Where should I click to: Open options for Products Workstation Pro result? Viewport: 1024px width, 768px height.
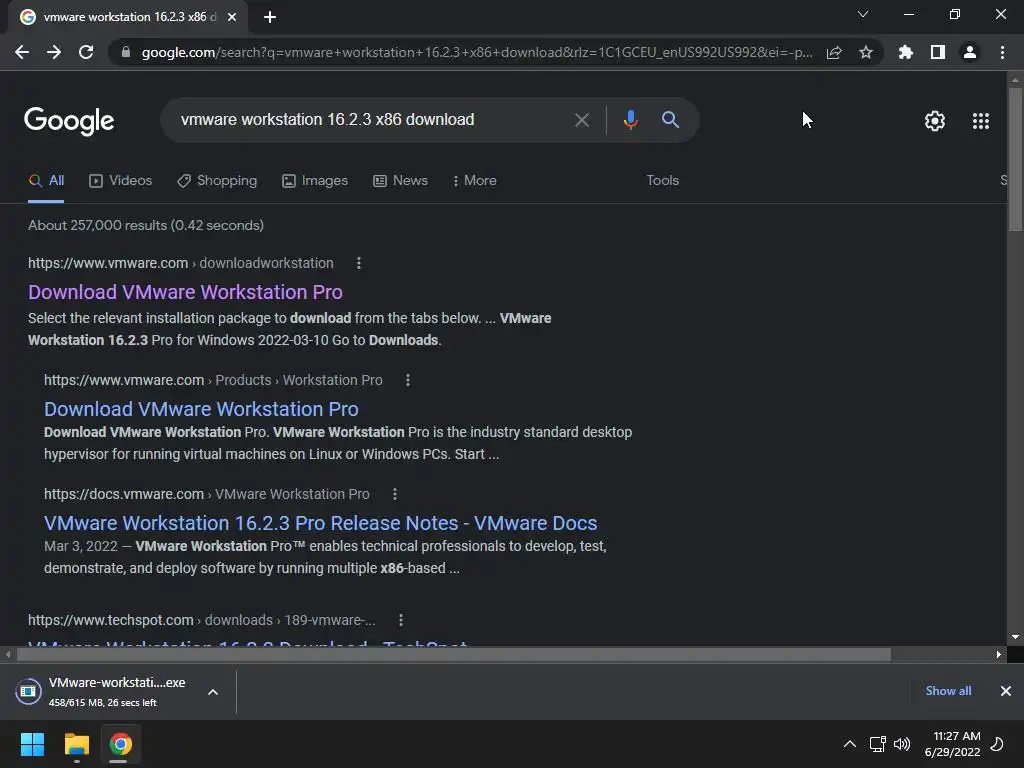point(408,380)
